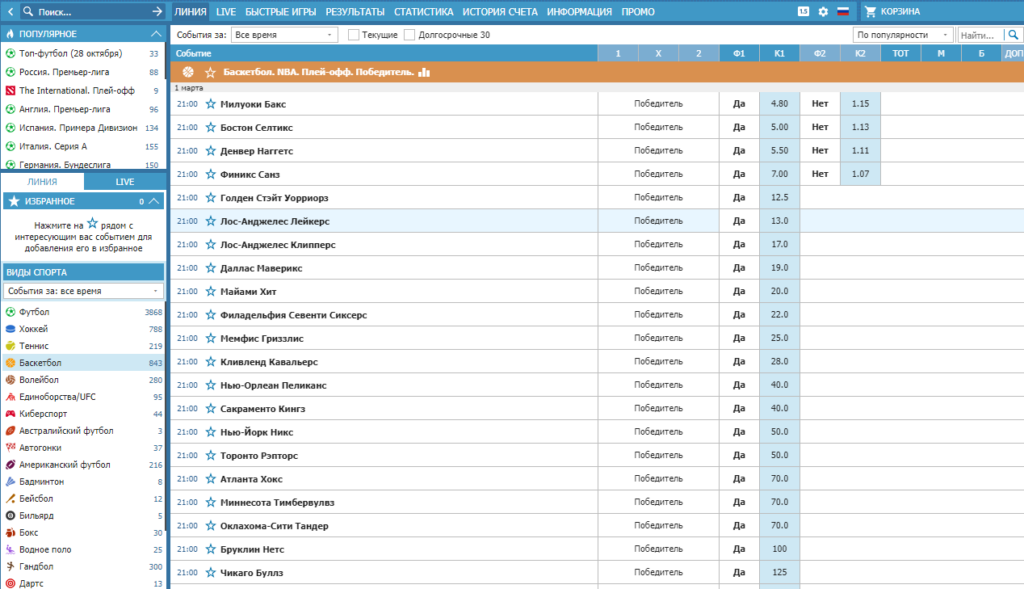The height and width of the screenshot is (589, 1024).
Task: Open the История счета menu
Action: [500, 11]
